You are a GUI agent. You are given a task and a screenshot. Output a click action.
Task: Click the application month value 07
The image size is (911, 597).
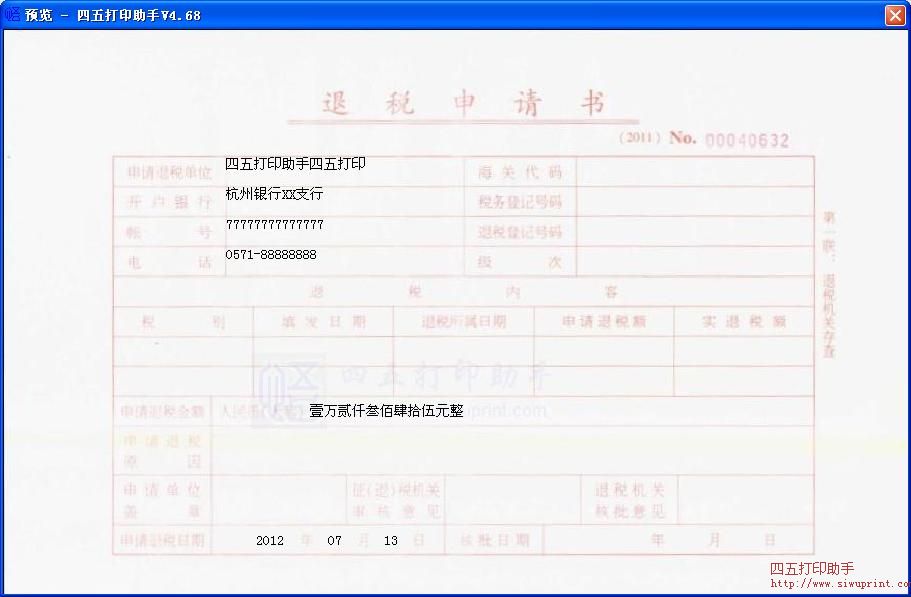[x=334, y=541]
